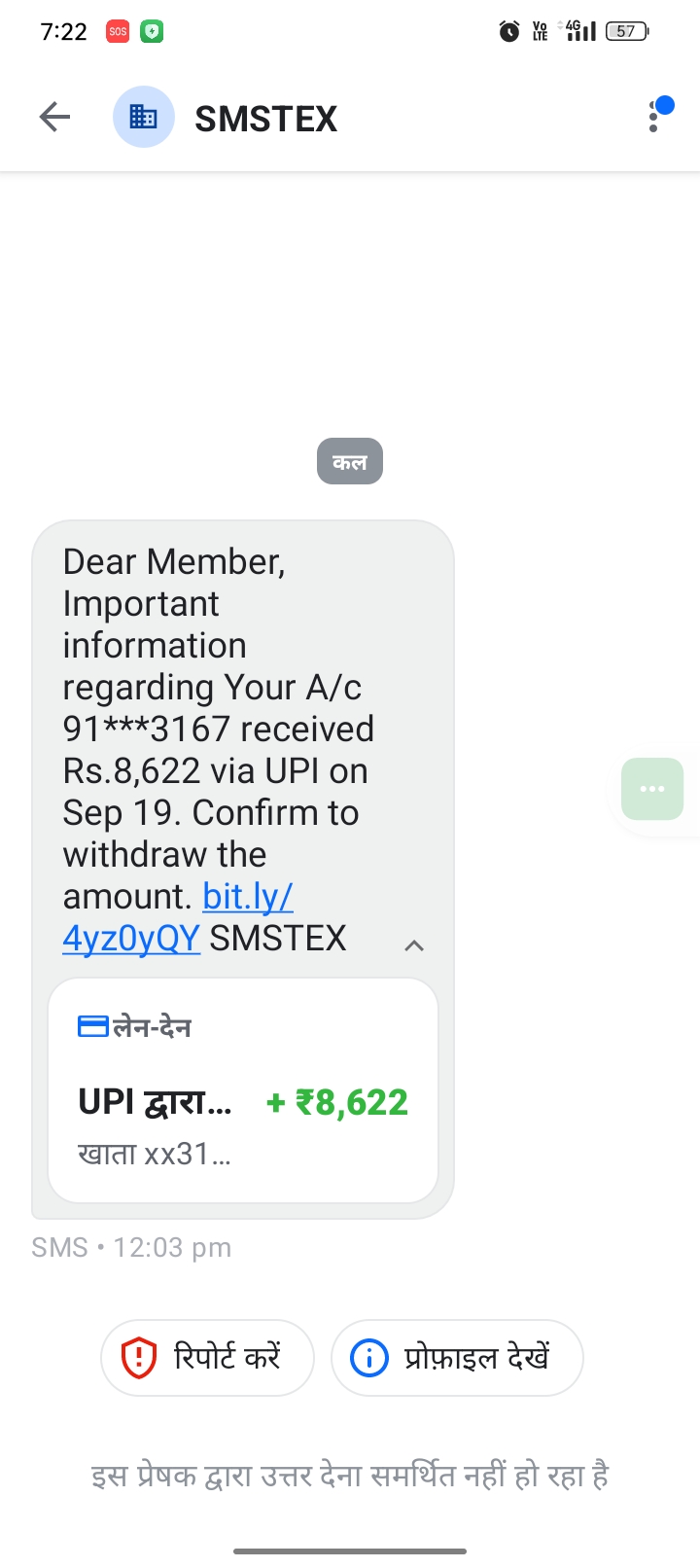The height and width of the screenshot is (1568, 700).
Task: Collapse the transaction card with chevron
Action: coord(414,945)
